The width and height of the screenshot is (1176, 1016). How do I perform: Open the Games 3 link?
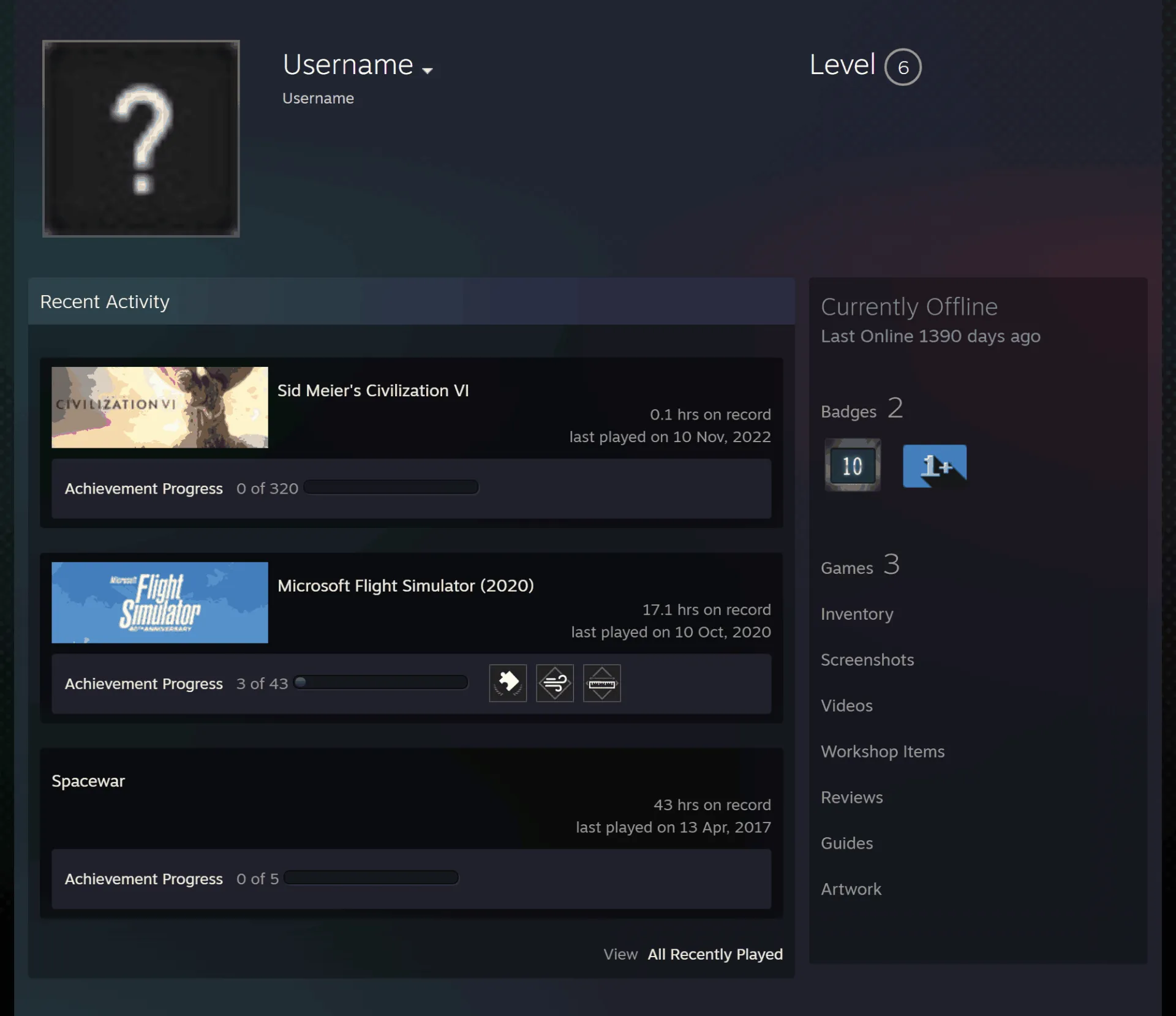pyautogui.click(x=860, y=565)
